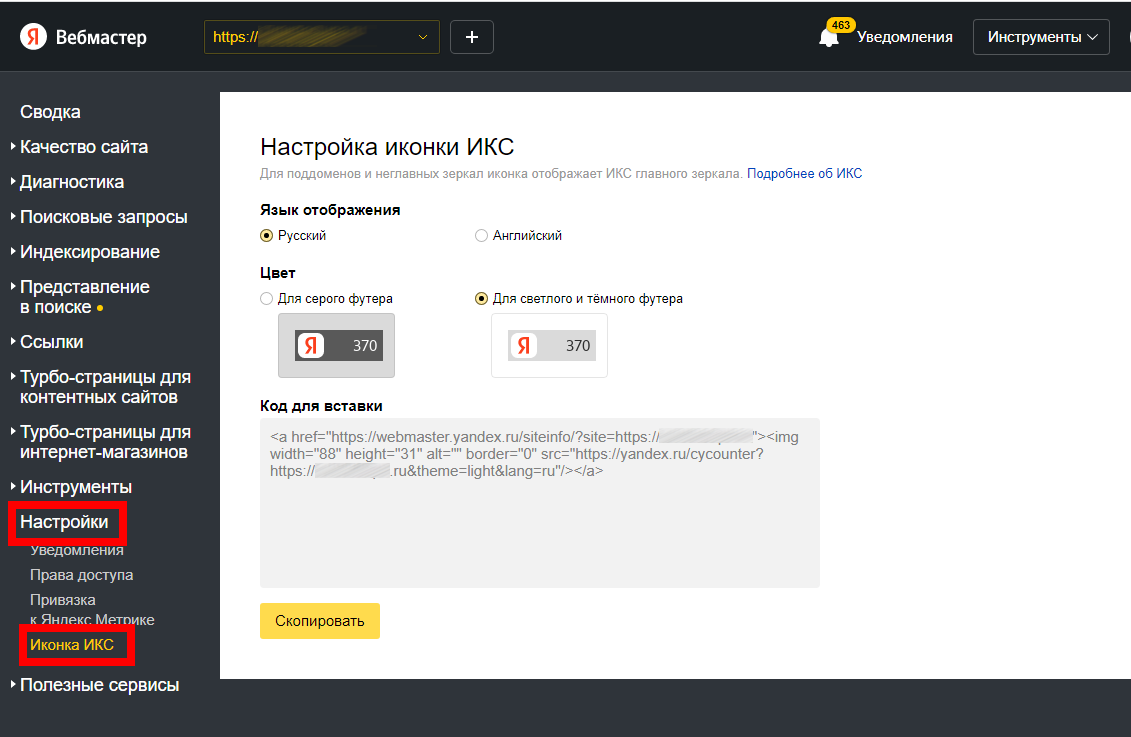The image size is (1131, 737).
Task: Open the Сводка sidebar item
Action: [50, 112]
